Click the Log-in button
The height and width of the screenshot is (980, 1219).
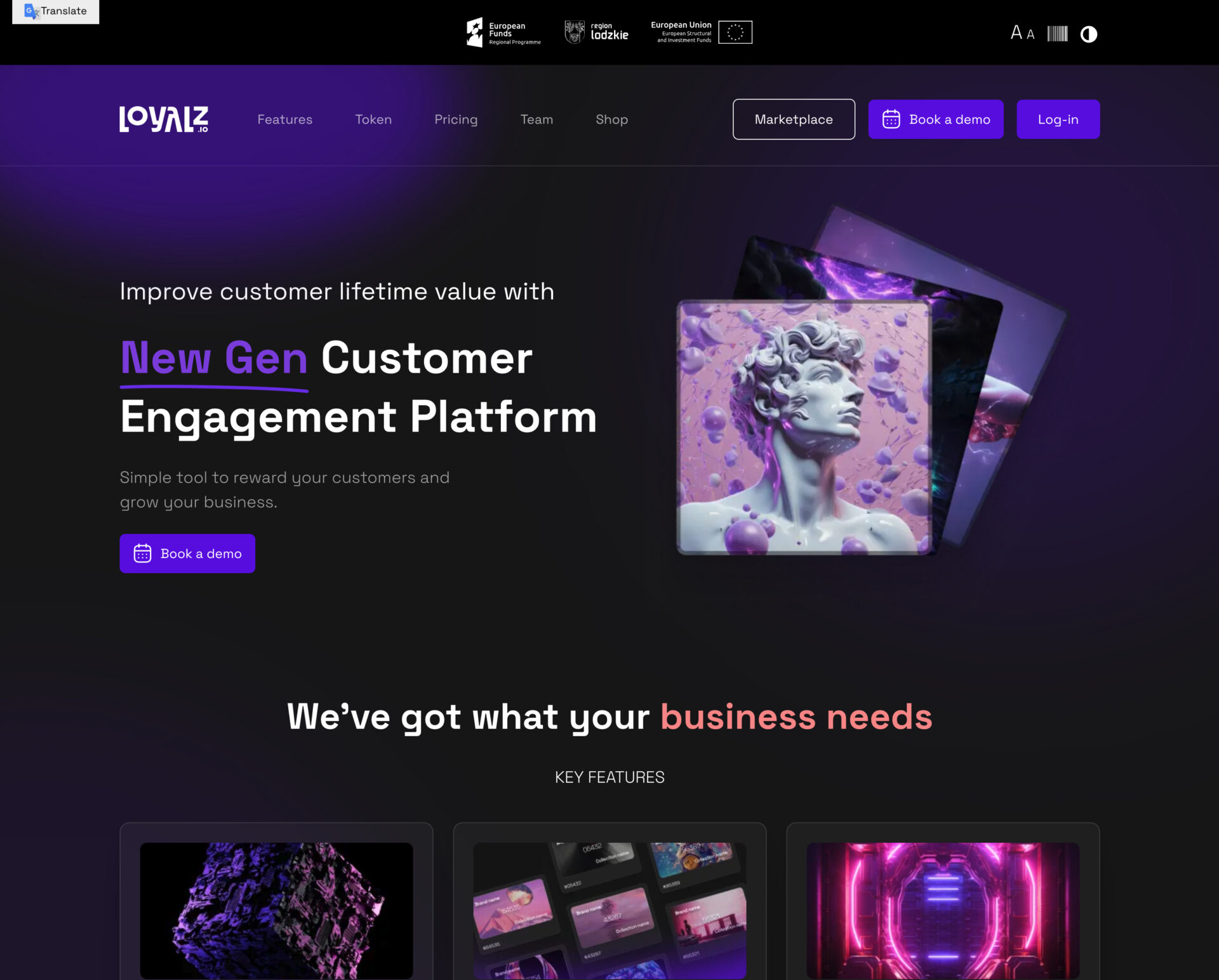1058,119
